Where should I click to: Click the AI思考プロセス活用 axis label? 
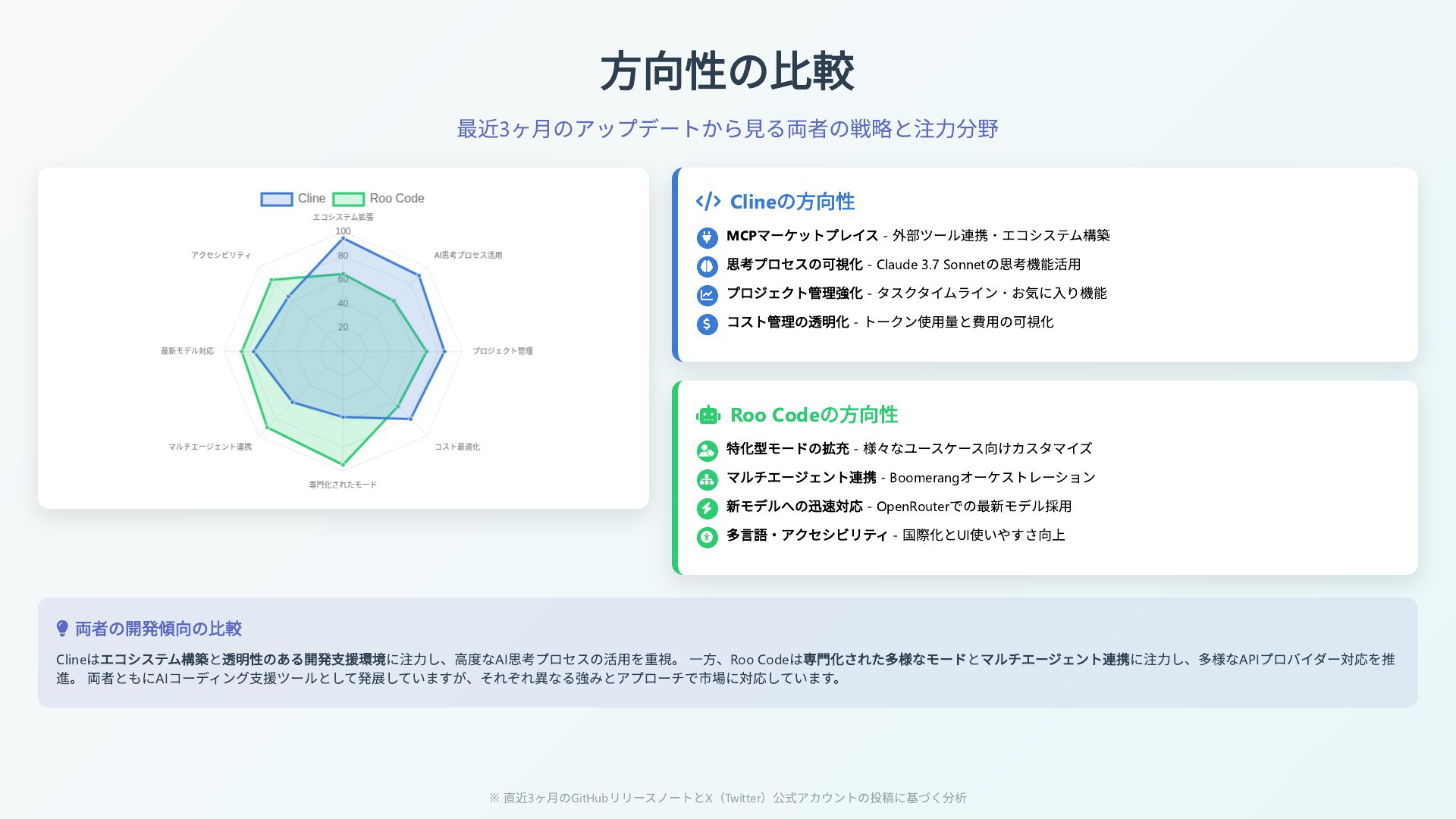coord(468,255)
